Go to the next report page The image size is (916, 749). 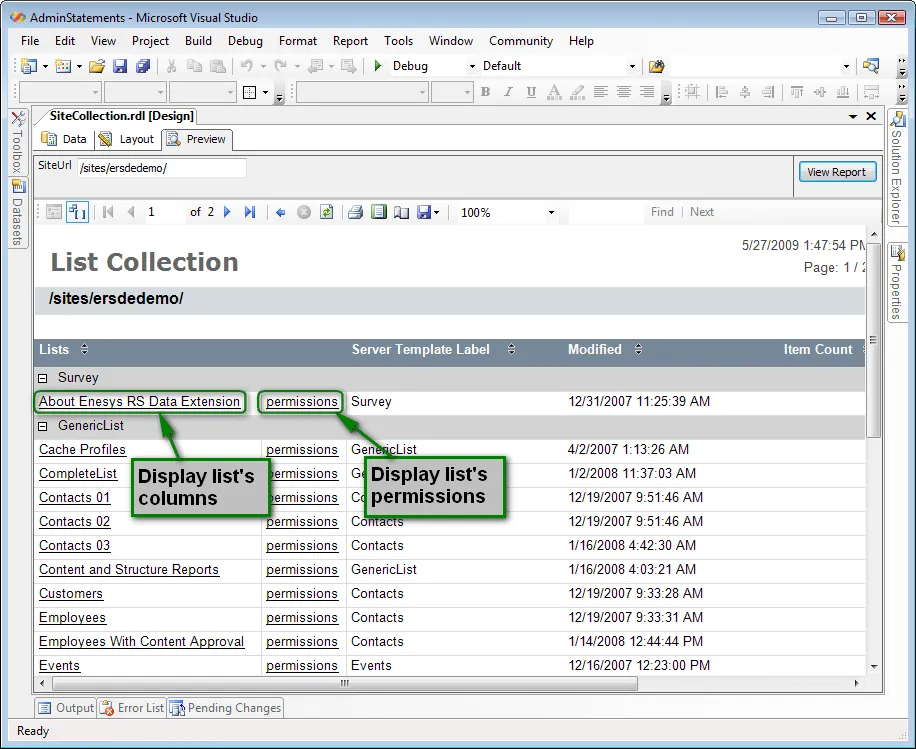pos(228,212)
